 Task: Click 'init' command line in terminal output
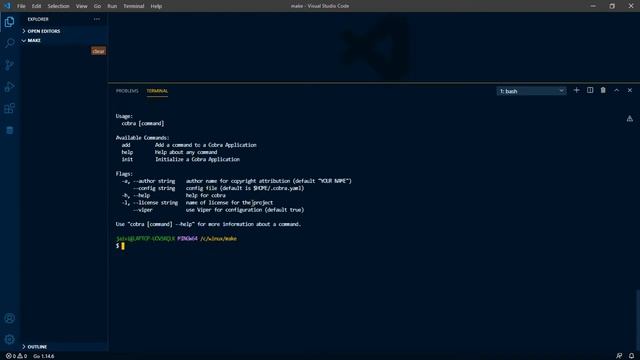[180, 159]
